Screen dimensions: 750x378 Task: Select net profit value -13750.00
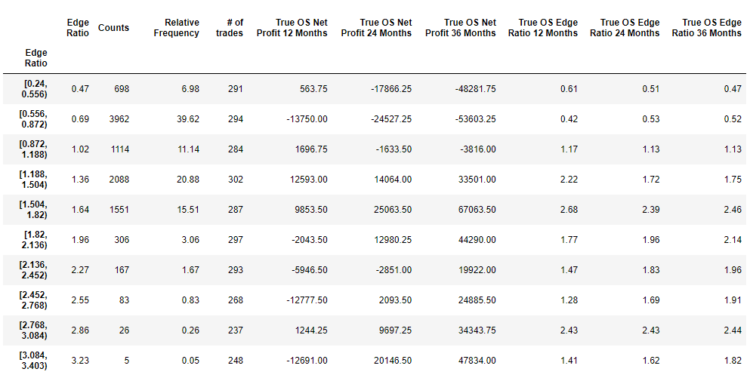click(307, 119)
